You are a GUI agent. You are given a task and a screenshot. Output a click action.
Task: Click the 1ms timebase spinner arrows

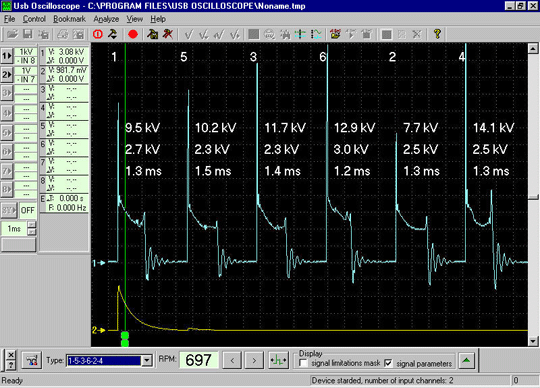point(31,229)
